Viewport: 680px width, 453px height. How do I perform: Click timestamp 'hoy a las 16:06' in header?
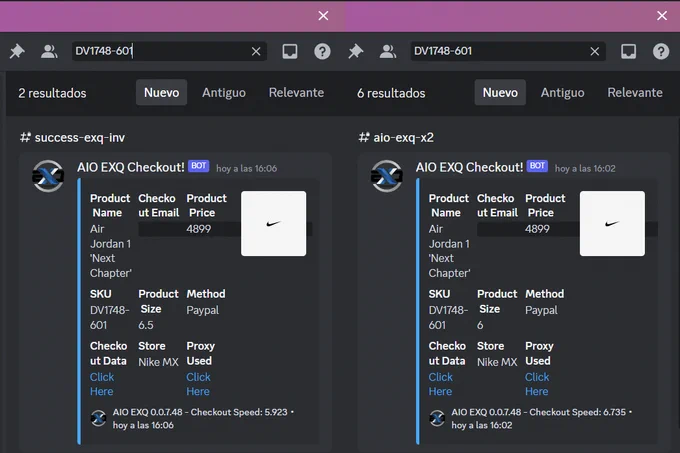point(246,169)
